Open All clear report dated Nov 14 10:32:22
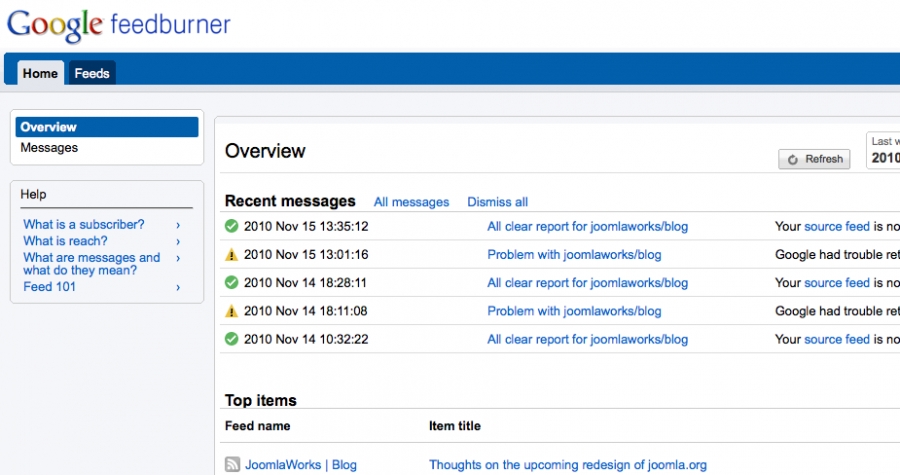Image resolution: width=900 pixels, height=475 pixels. 587,339
